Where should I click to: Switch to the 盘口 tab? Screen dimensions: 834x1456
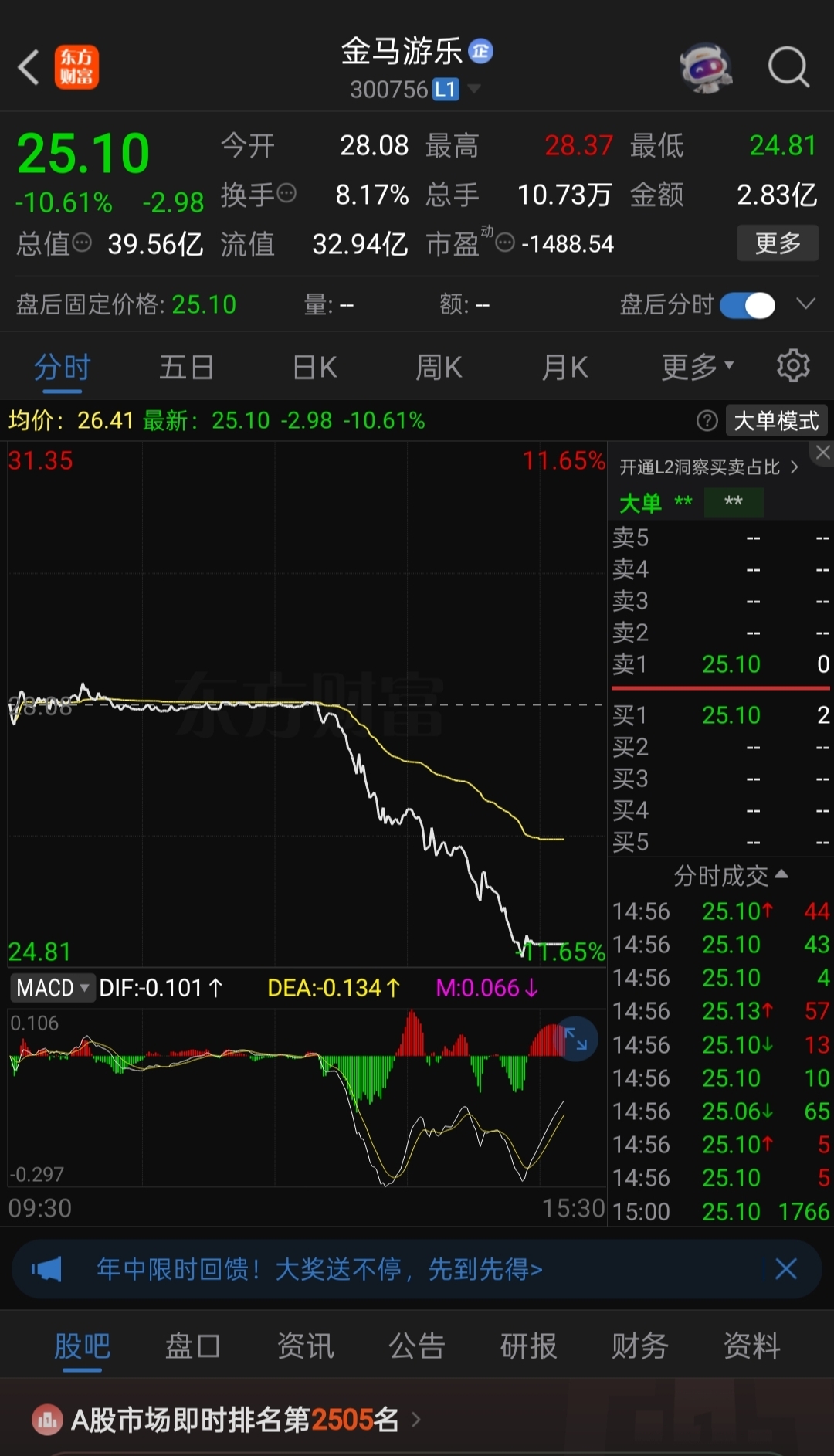[x=194, y=1346]
